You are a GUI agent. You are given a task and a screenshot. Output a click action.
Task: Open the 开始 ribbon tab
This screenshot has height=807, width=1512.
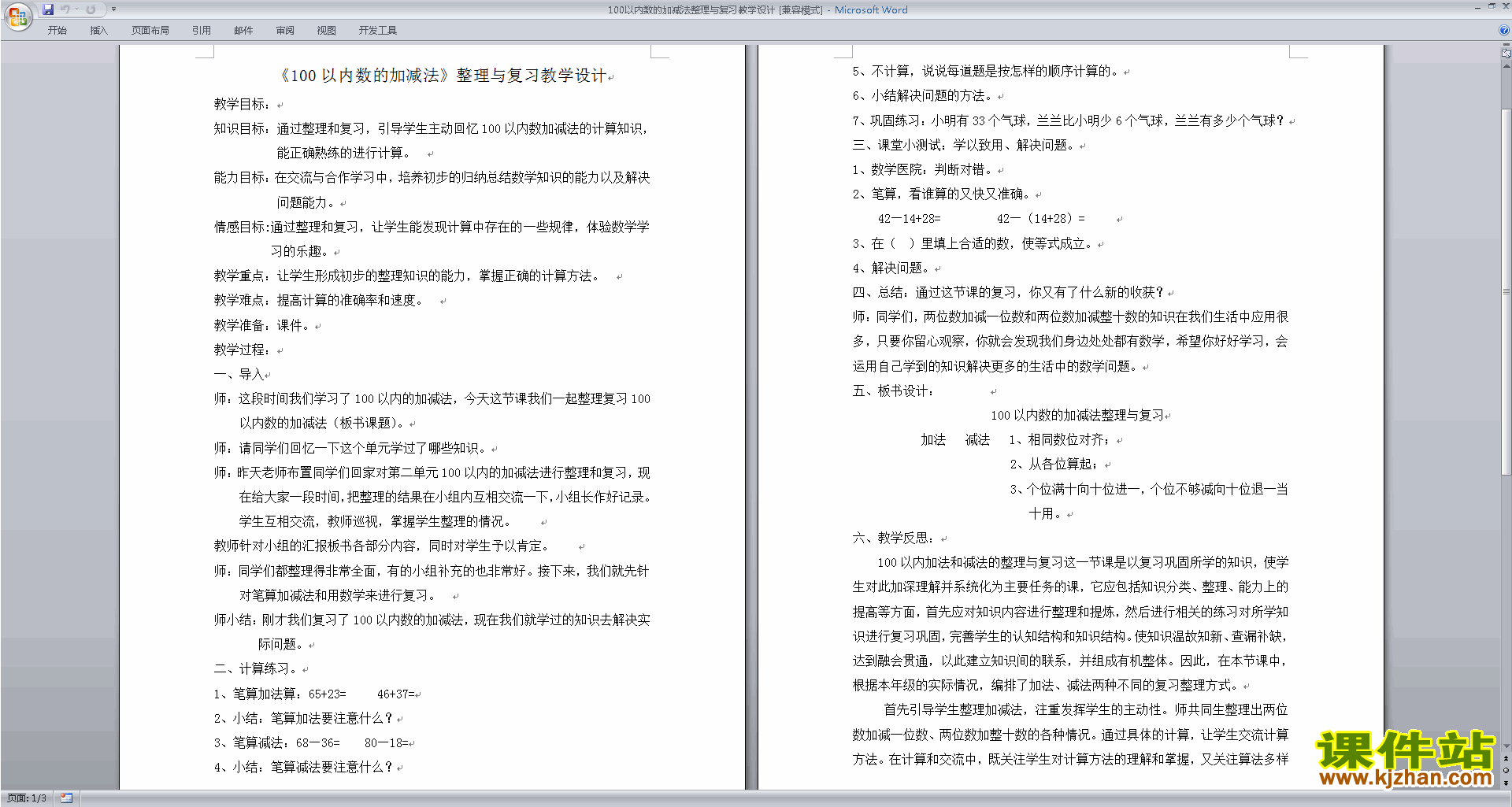pyautogui.click(x=57, y=31)
